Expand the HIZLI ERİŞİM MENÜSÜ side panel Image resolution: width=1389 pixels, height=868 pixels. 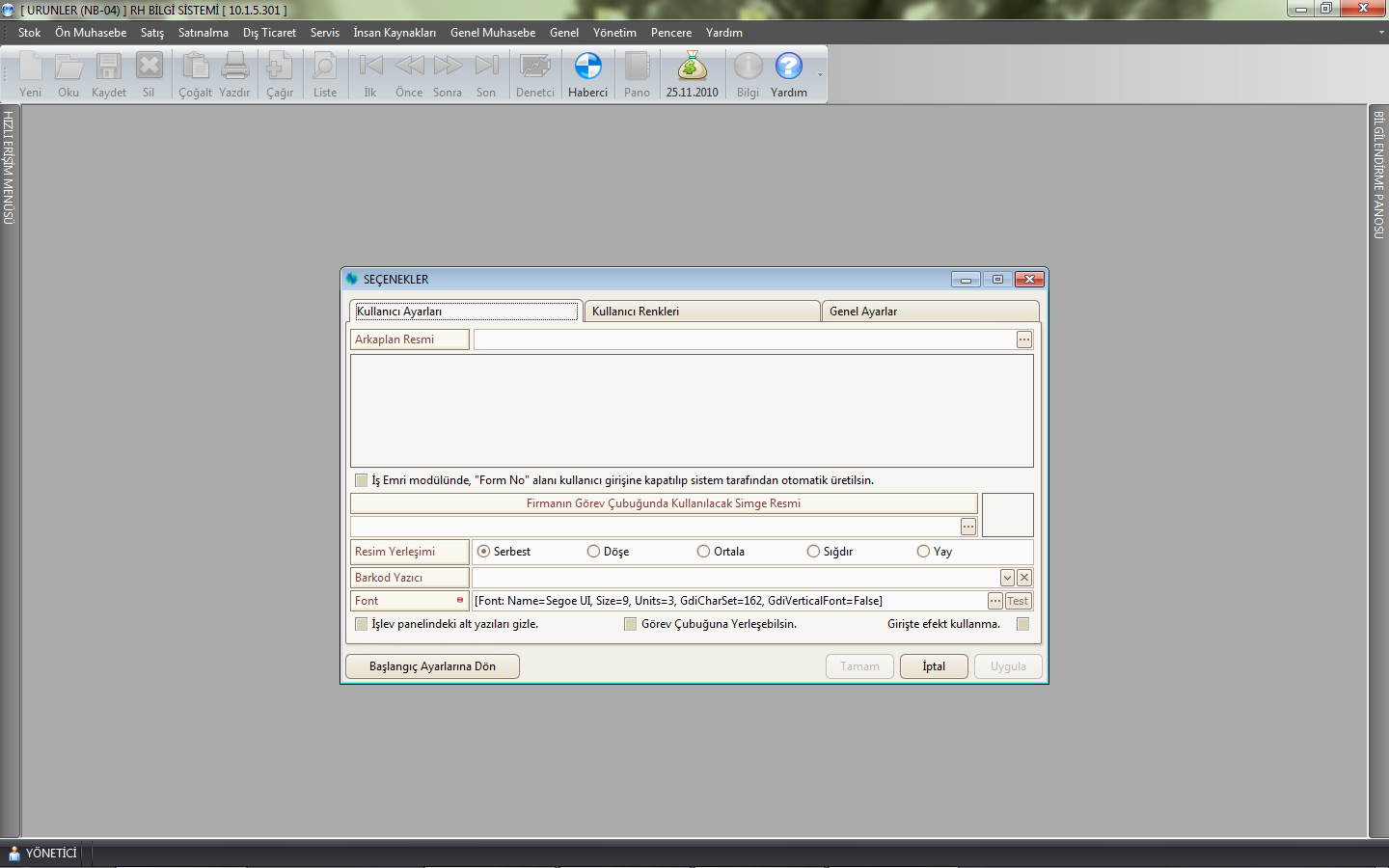pos(9,169)
